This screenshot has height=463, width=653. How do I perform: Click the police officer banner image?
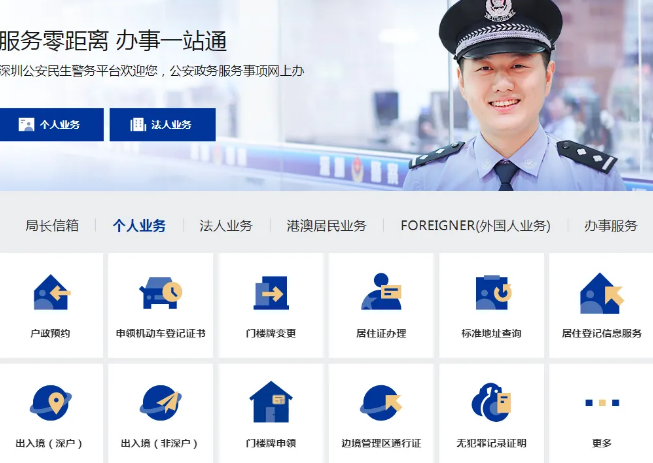coord(513,95)
